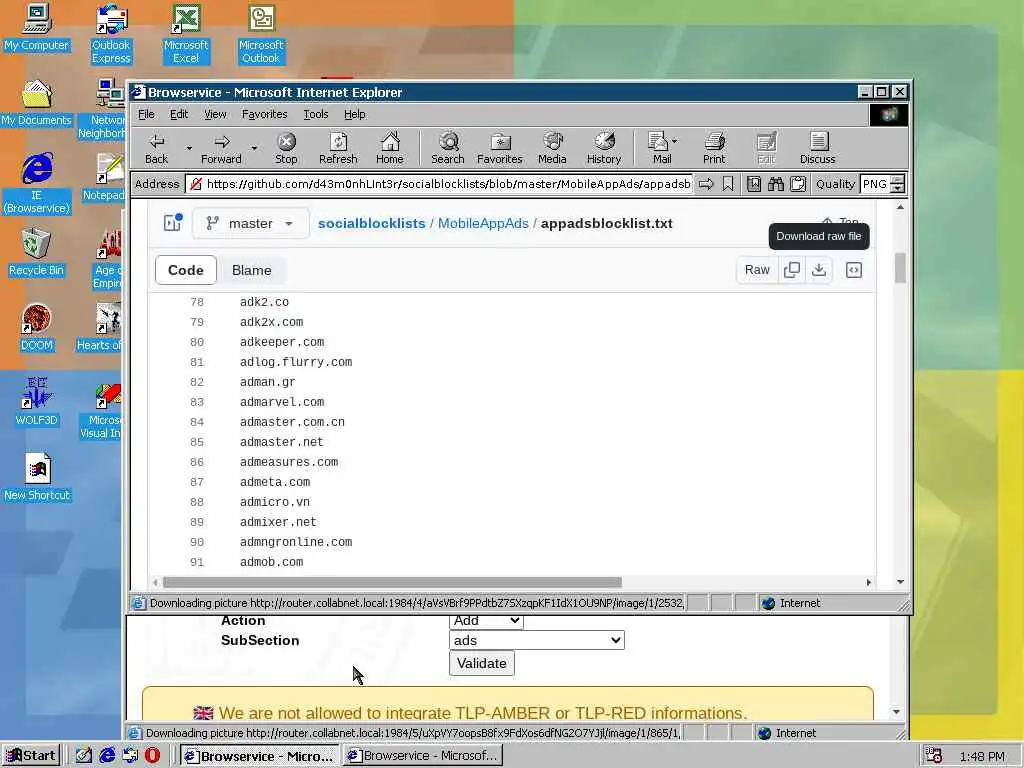
Task: Open the Media bar
Action: coord(552,148)
